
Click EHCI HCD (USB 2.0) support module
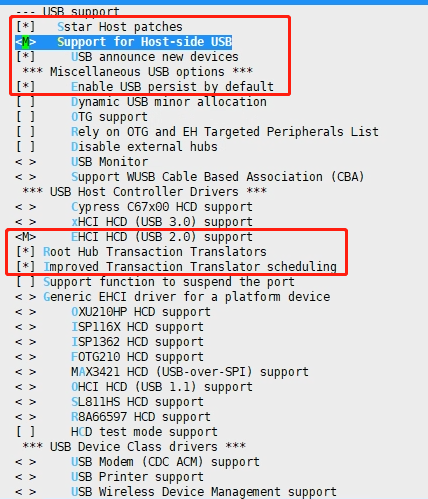click(134, 237)
